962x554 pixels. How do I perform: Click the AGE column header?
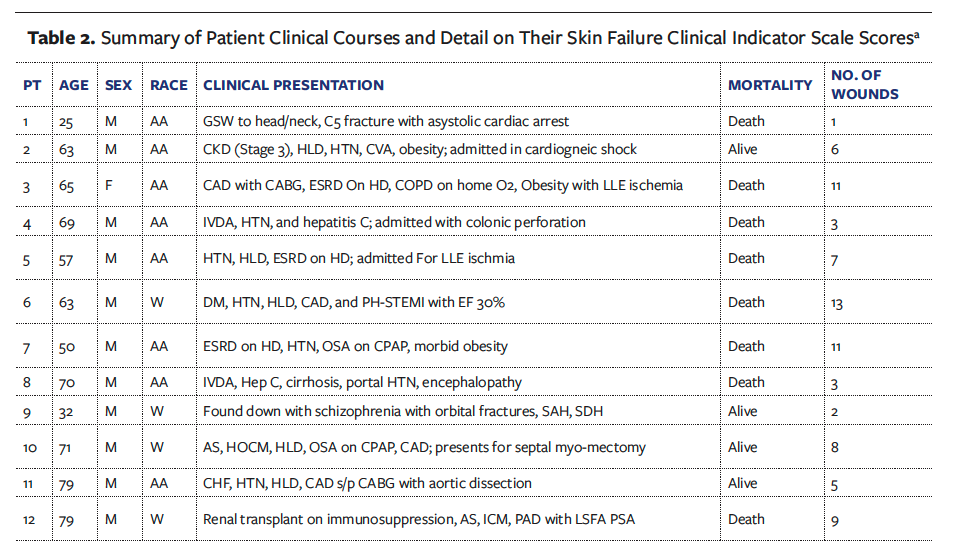[74, 86]
